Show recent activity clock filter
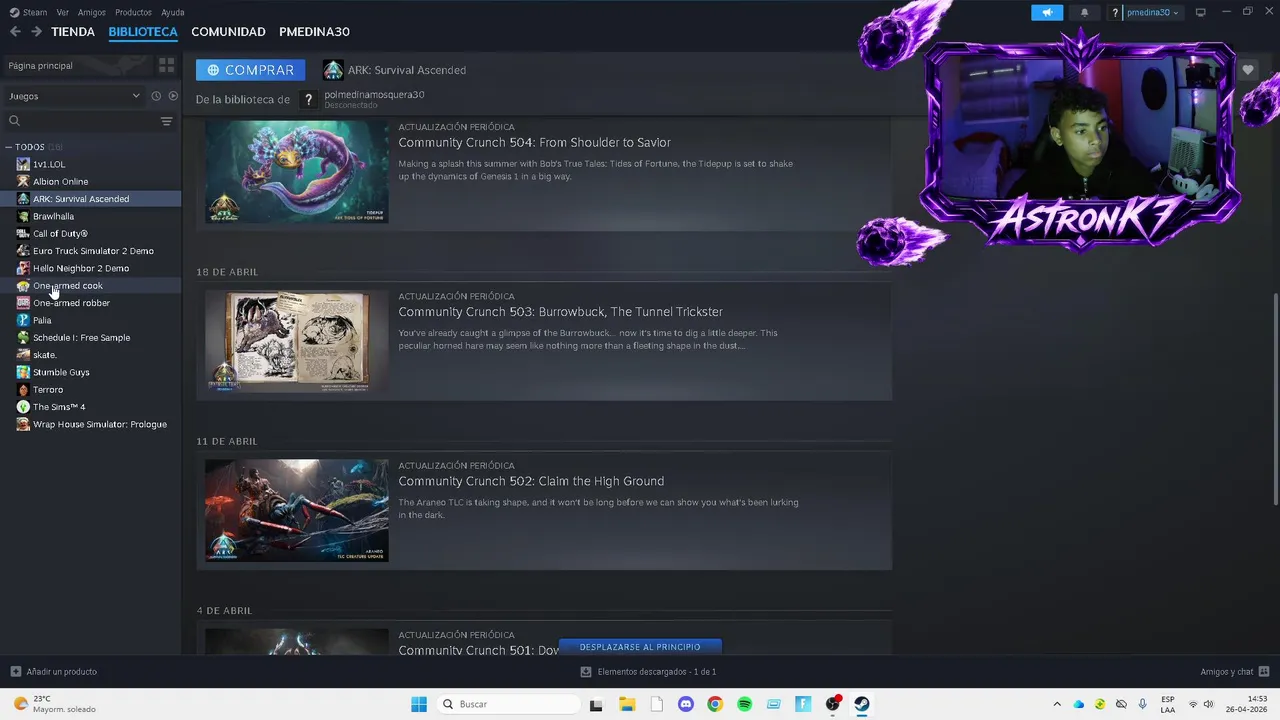The height and width of the screenshot is (720, 1280). [156, 96]
